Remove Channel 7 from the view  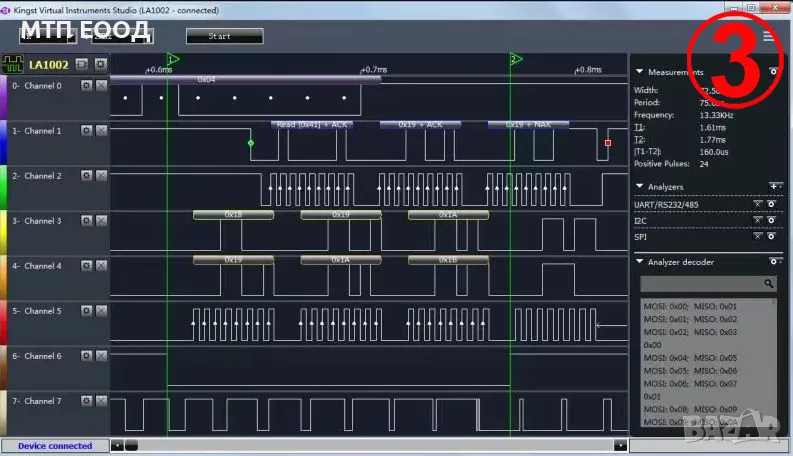point(101,401)
